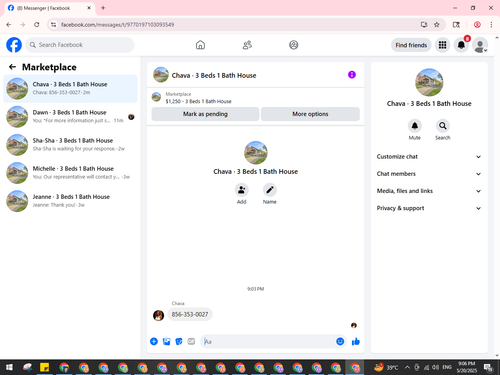Go to the Home feed icon
Image resolution: width=500 pixels, height=375 pixels.
[x=200, y=45]
